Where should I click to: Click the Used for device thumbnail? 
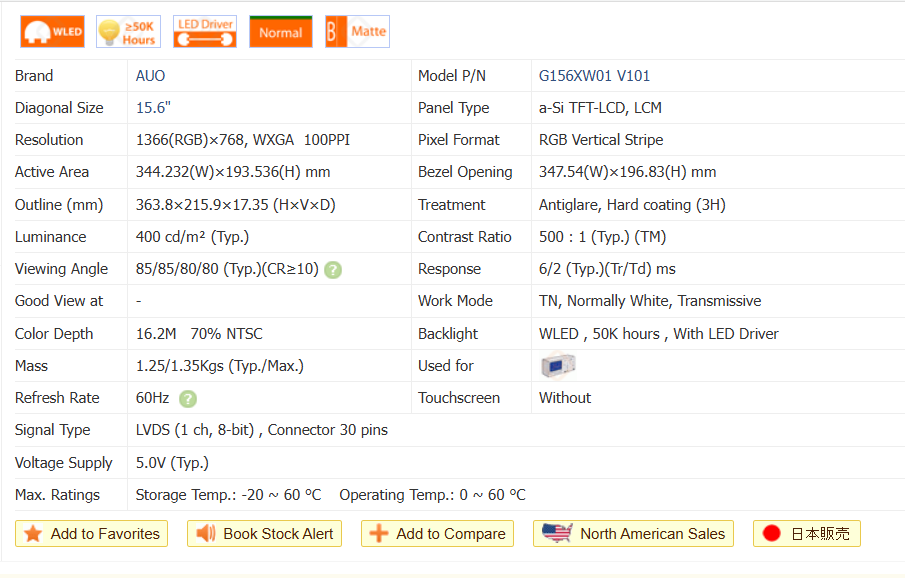click(x=557, y=366)
